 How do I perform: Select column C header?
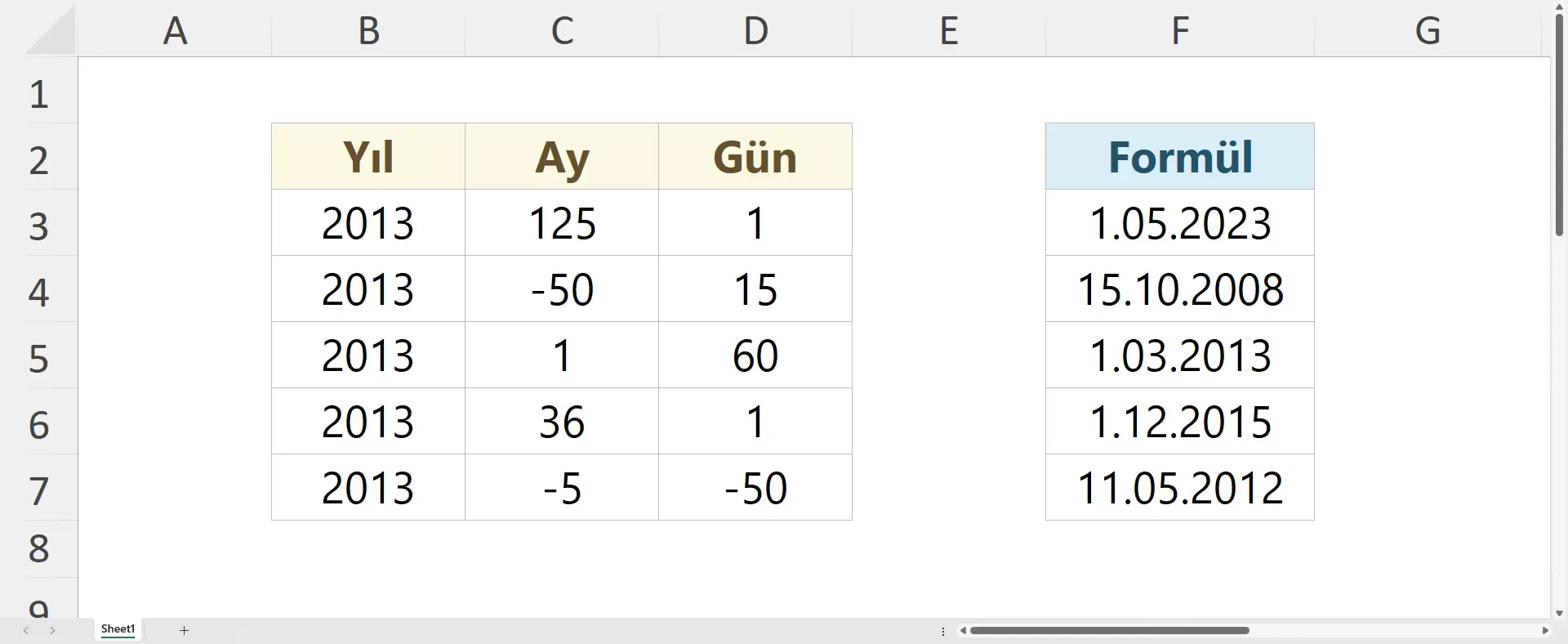click(562, 31)
